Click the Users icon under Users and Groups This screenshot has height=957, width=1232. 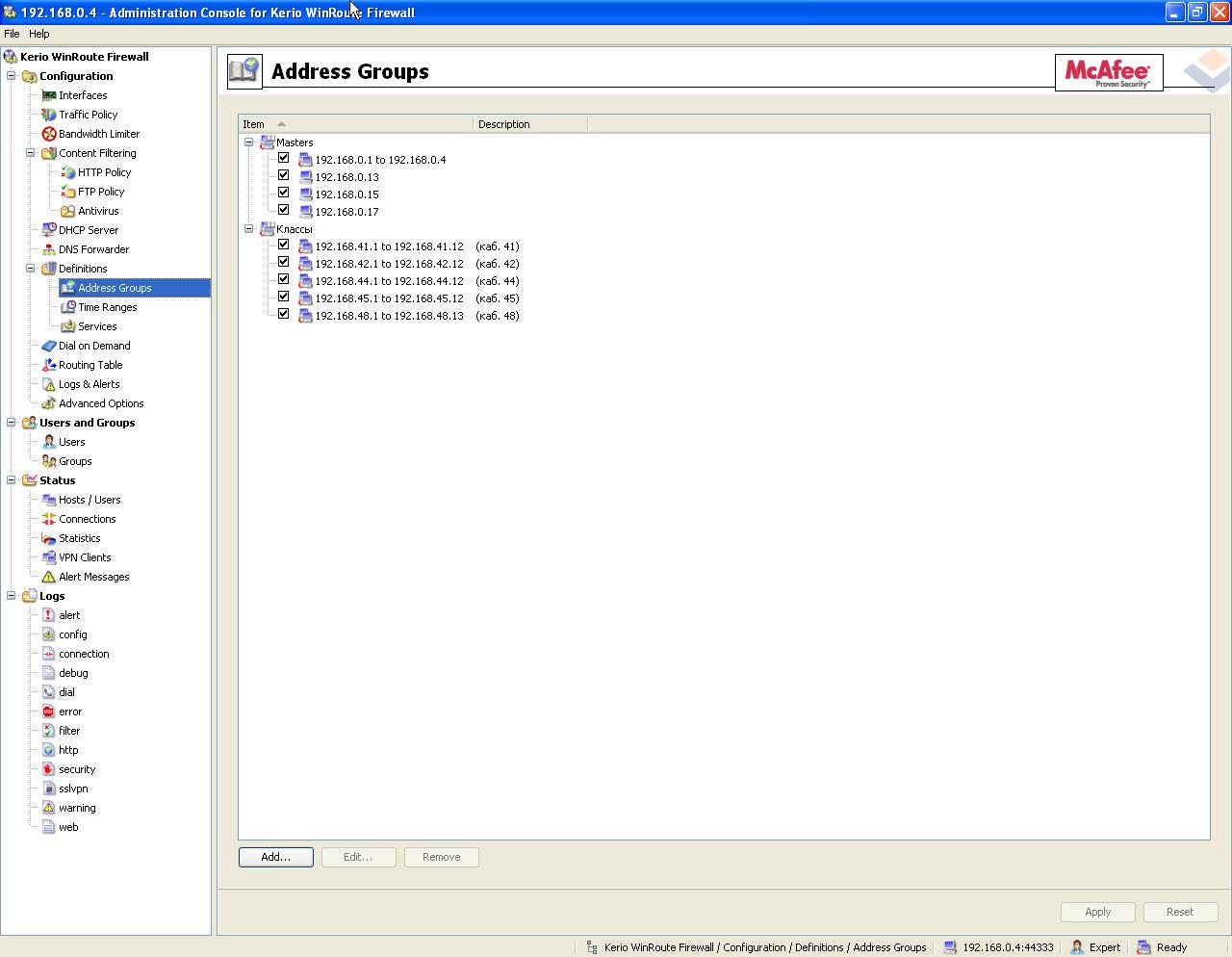48,442
